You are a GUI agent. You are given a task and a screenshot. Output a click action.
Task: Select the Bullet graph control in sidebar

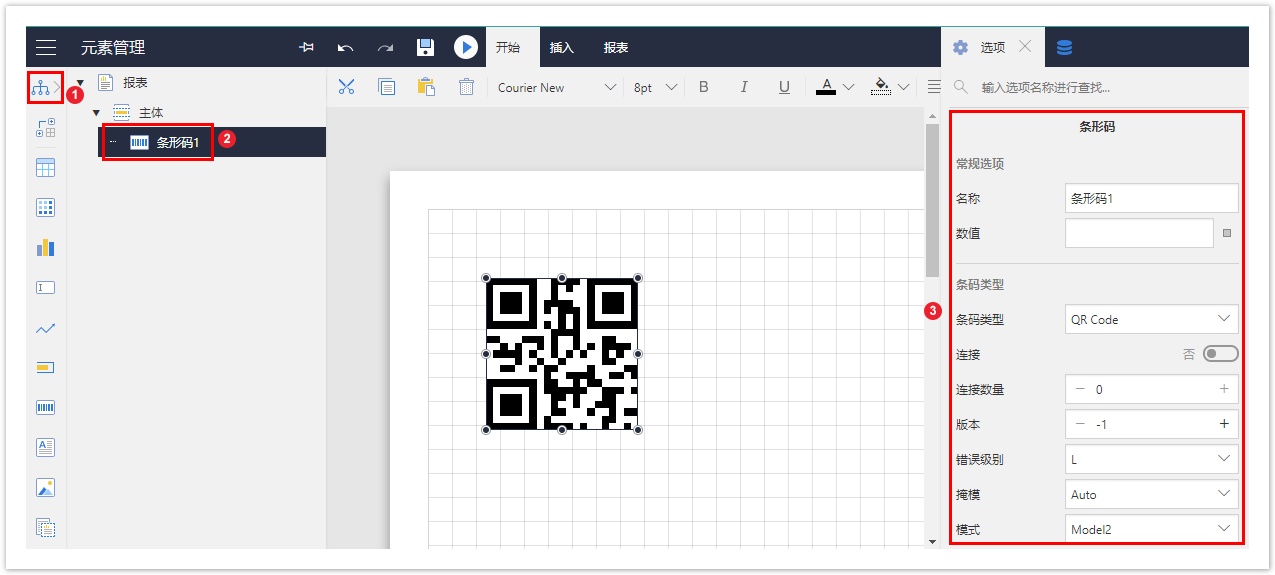pyautogui.click(x=45, y=368)
